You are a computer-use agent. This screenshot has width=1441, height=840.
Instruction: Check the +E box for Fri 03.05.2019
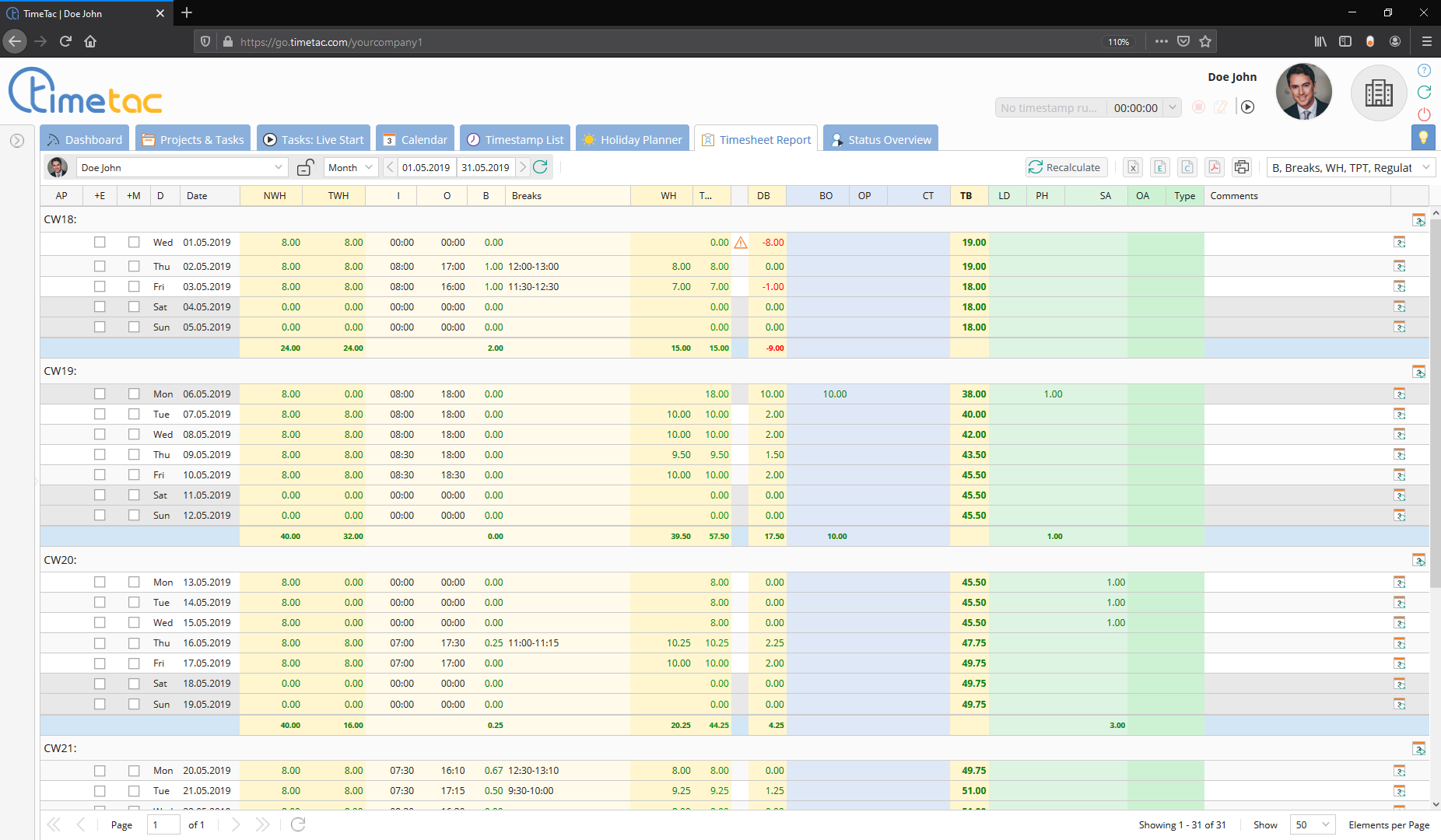(100, 287)
